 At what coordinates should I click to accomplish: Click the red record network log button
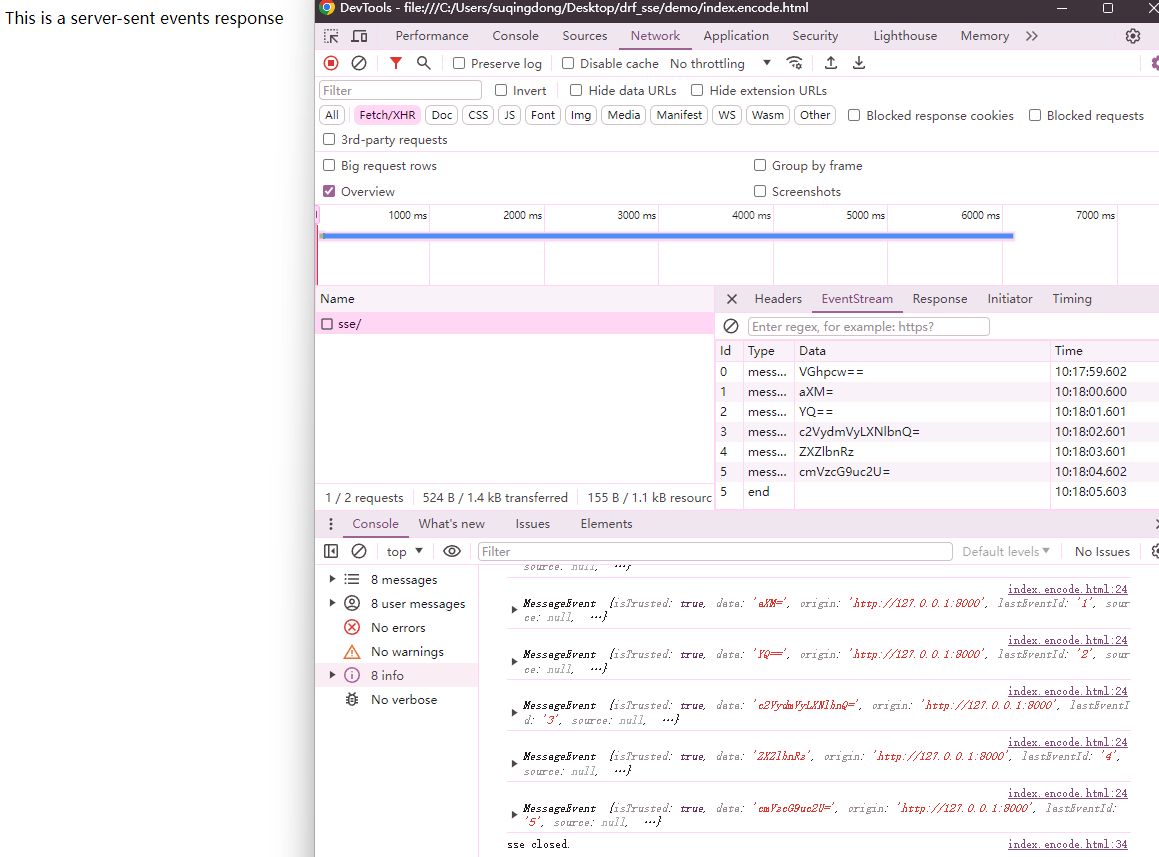(x=331, y=63)
